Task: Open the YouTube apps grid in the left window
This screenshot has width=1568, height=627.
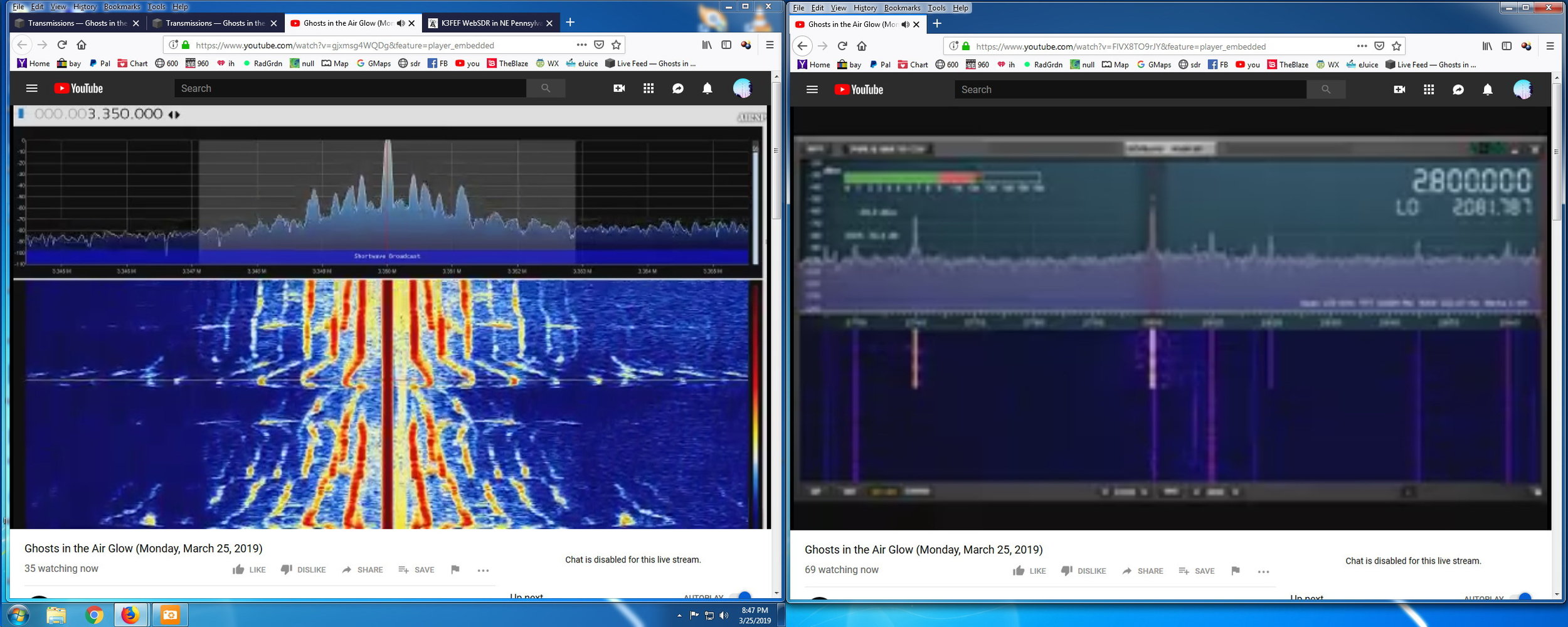Action: tap(649, 88)
